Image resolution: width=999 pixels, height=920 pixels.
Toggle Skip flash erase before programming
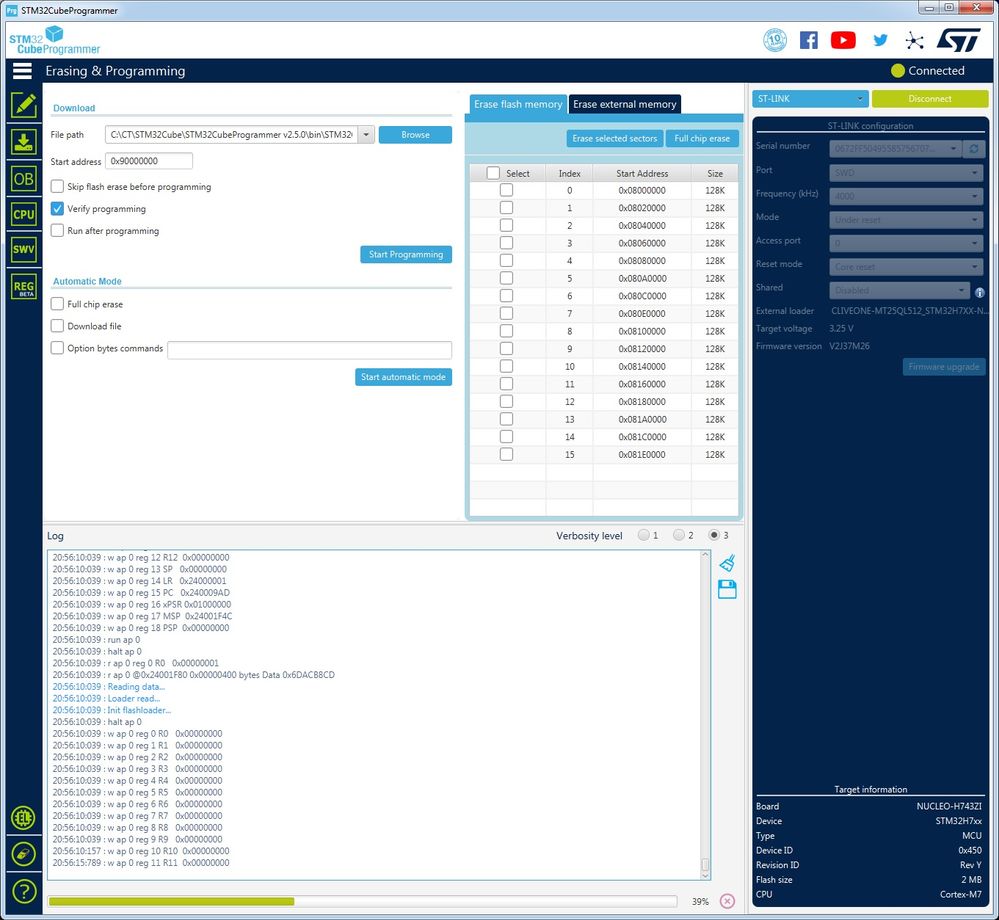[x=57, y=186]
